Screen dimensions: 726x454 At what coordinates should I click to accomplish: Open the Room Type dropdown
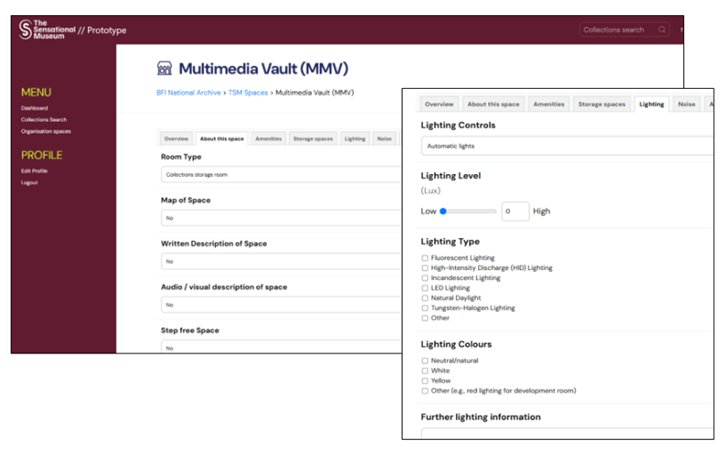click(x=280, y=175)
